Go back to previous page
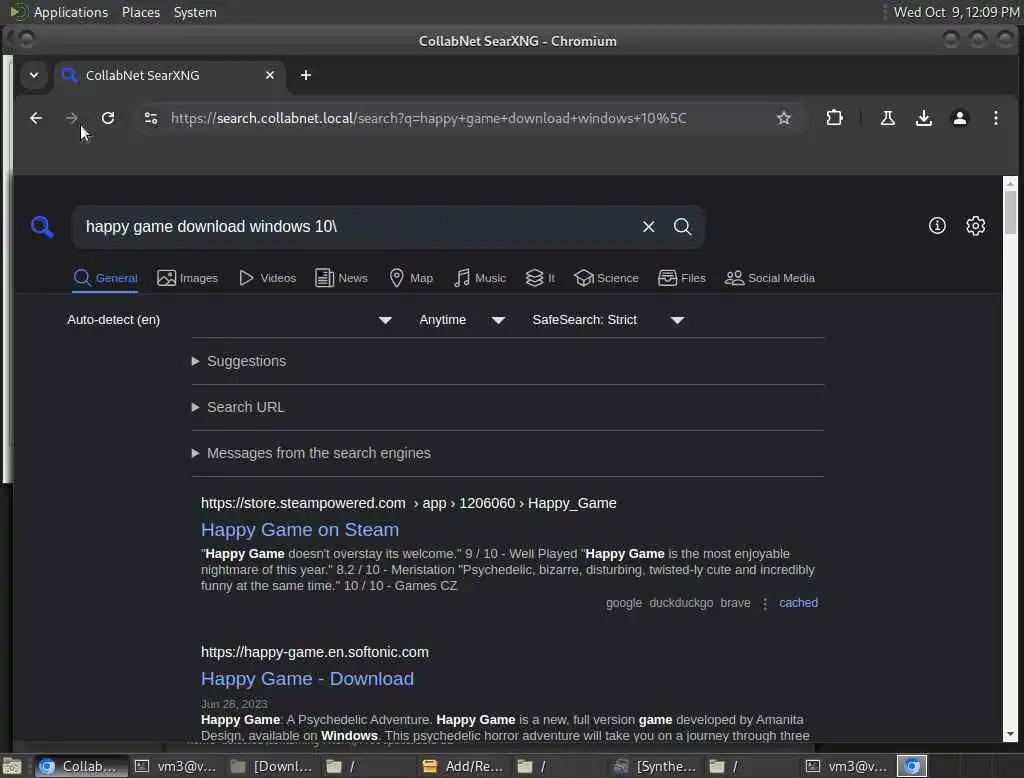The width and height of the screenshot is (1024, 778). pyautogui.click(x=36, y=118)
